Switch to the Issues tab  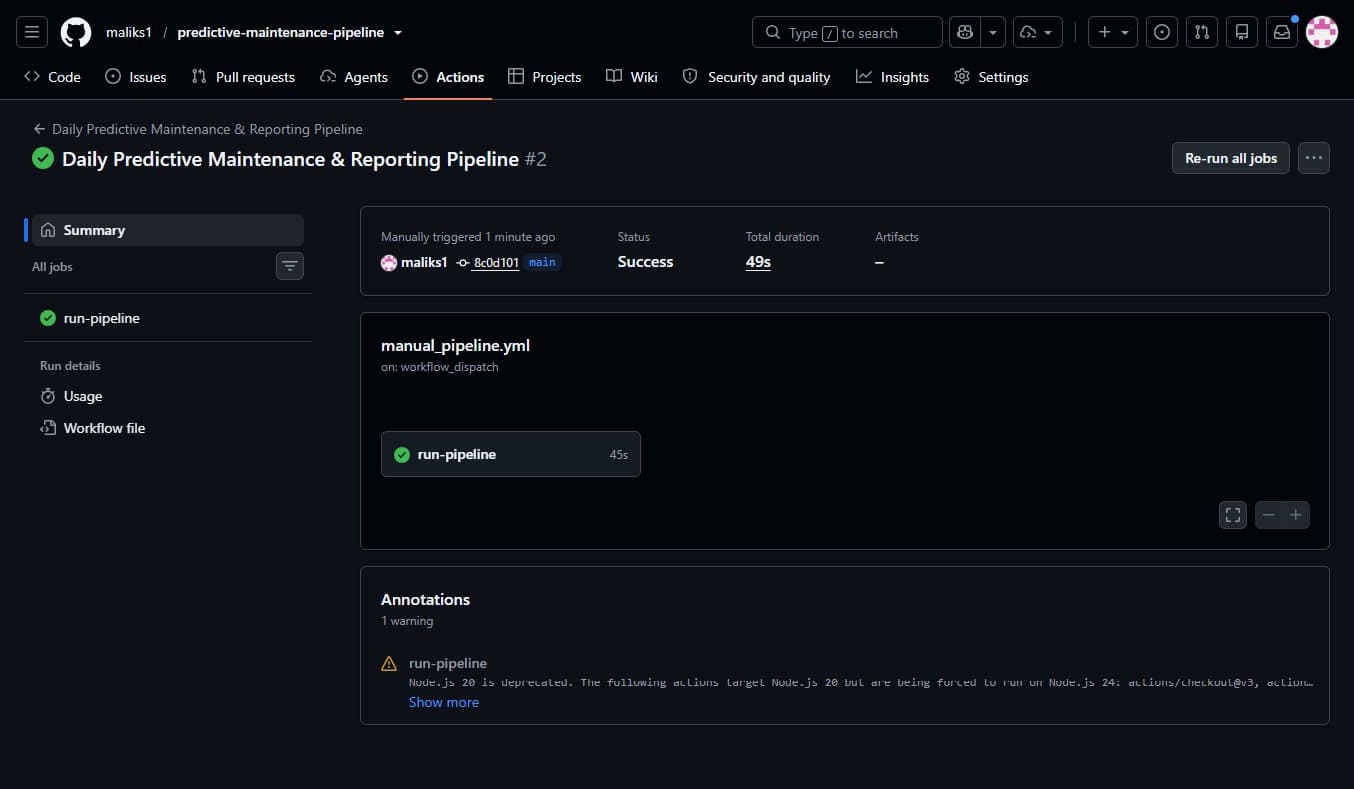click(x=136, y=77)
